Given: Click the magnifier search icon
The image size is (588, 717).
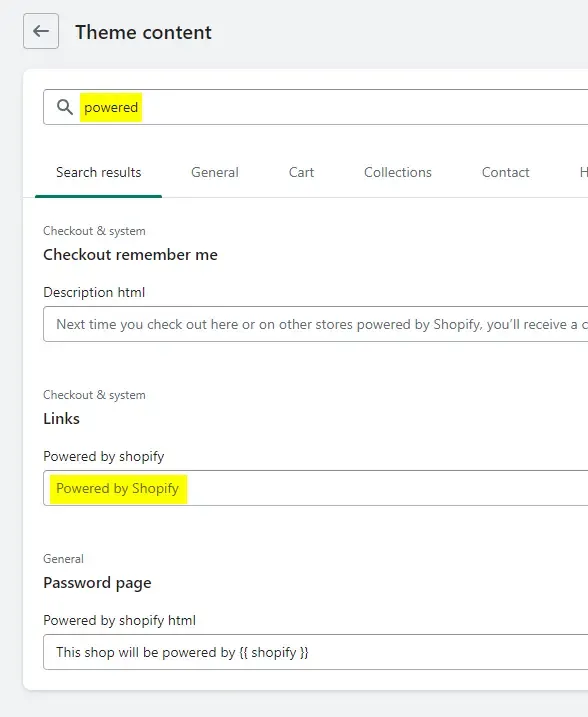Looking at the screenshot, I should click(64, 107).
